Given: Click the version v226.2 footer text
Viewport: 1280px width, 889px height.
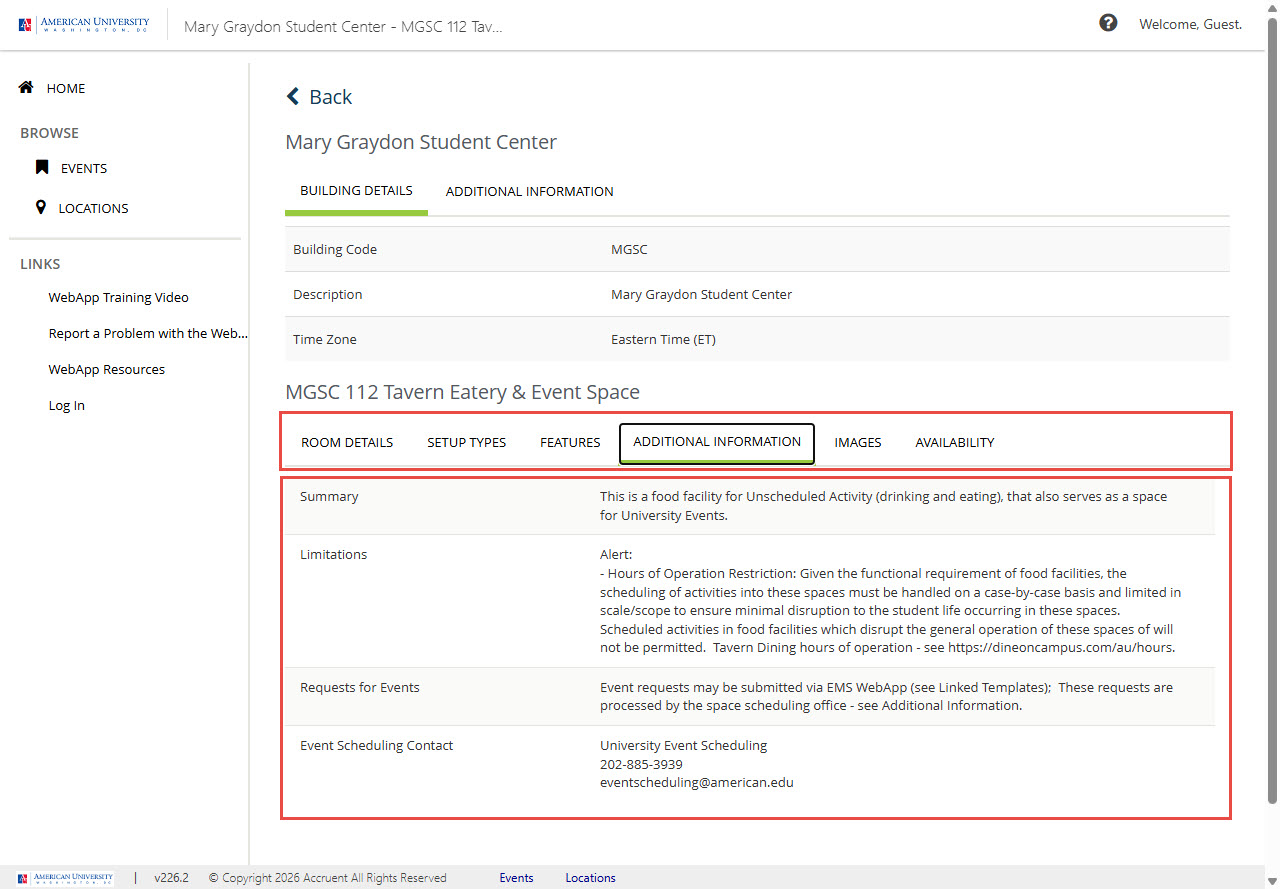Looking at the screenshot, I should click(171, 878).
